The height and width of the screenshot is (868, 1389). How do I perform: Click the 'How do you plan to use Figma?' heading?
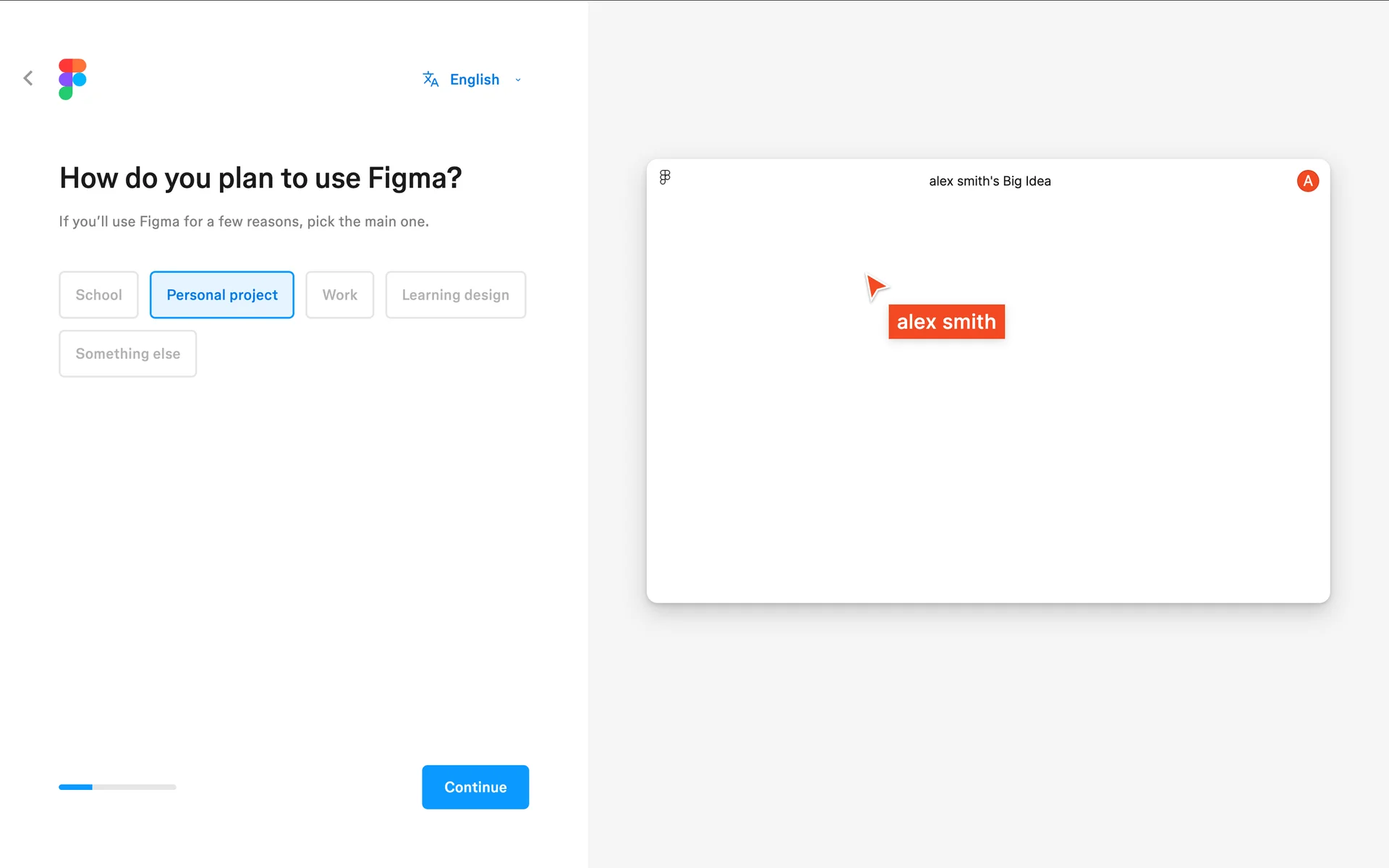coord(260,178)
